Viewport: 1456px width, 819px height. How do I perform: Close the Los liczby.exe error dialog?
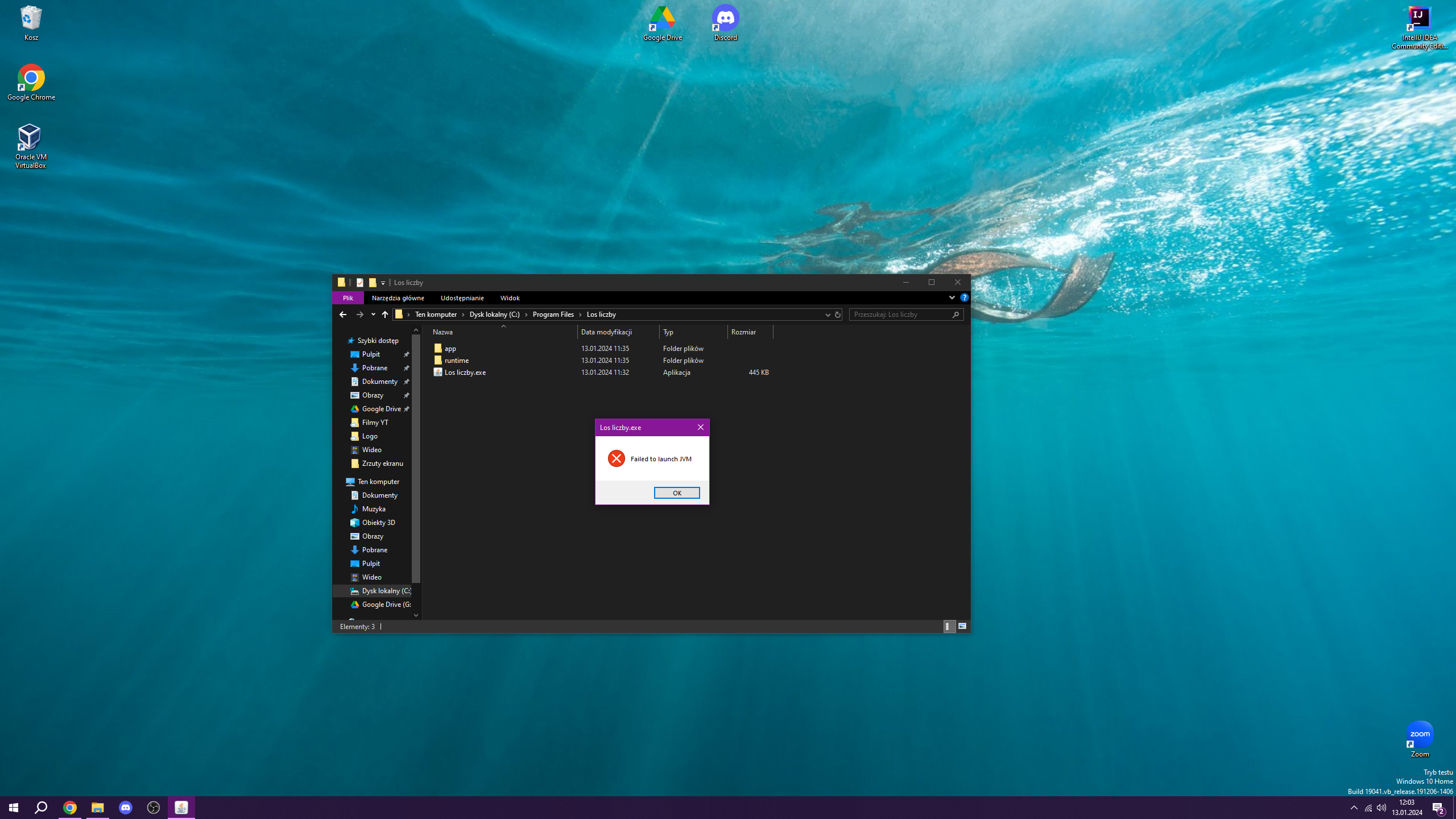tap(700, 427)
